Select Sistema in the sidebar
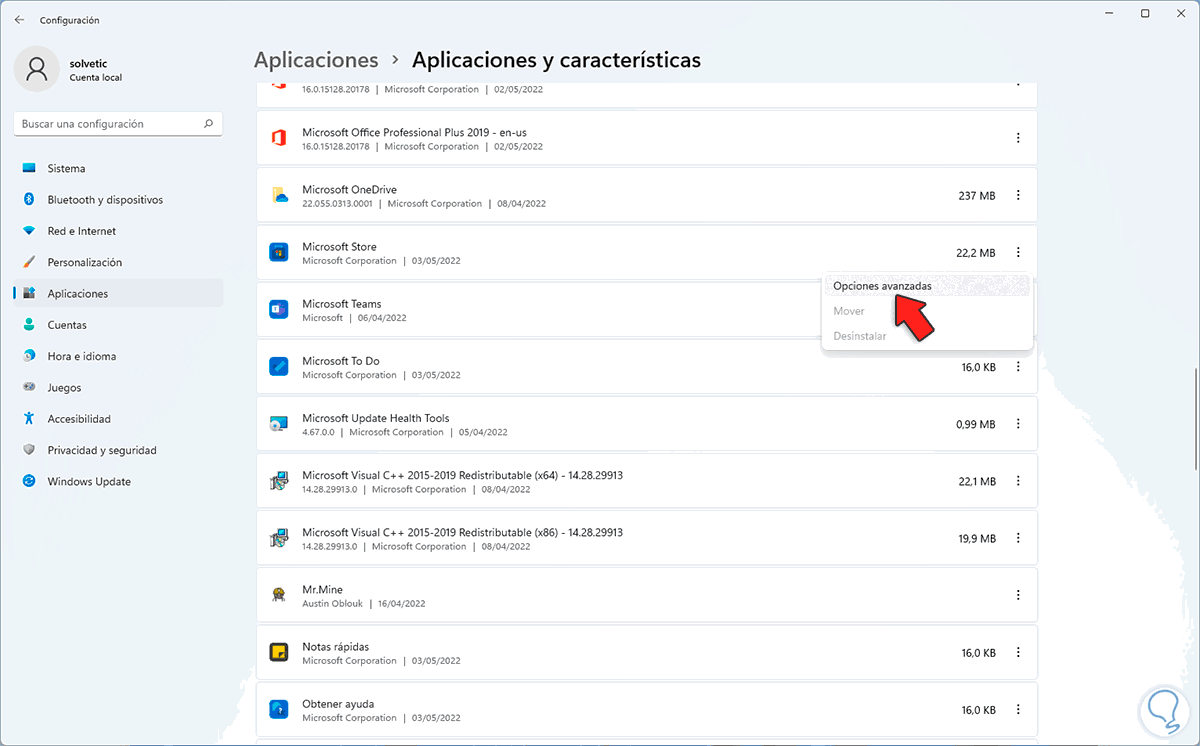This screenshot has height=746, width=1200. pos(66,169)
